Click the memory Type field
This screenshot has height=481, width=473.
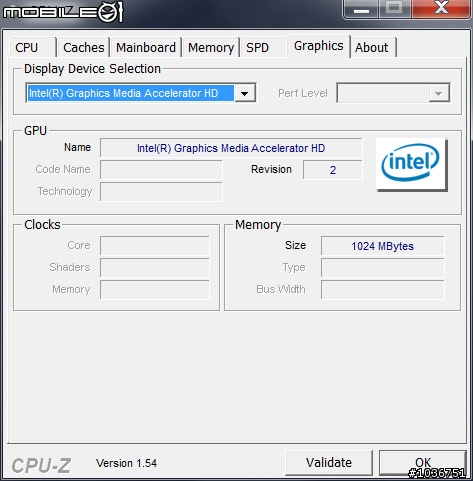383,268
